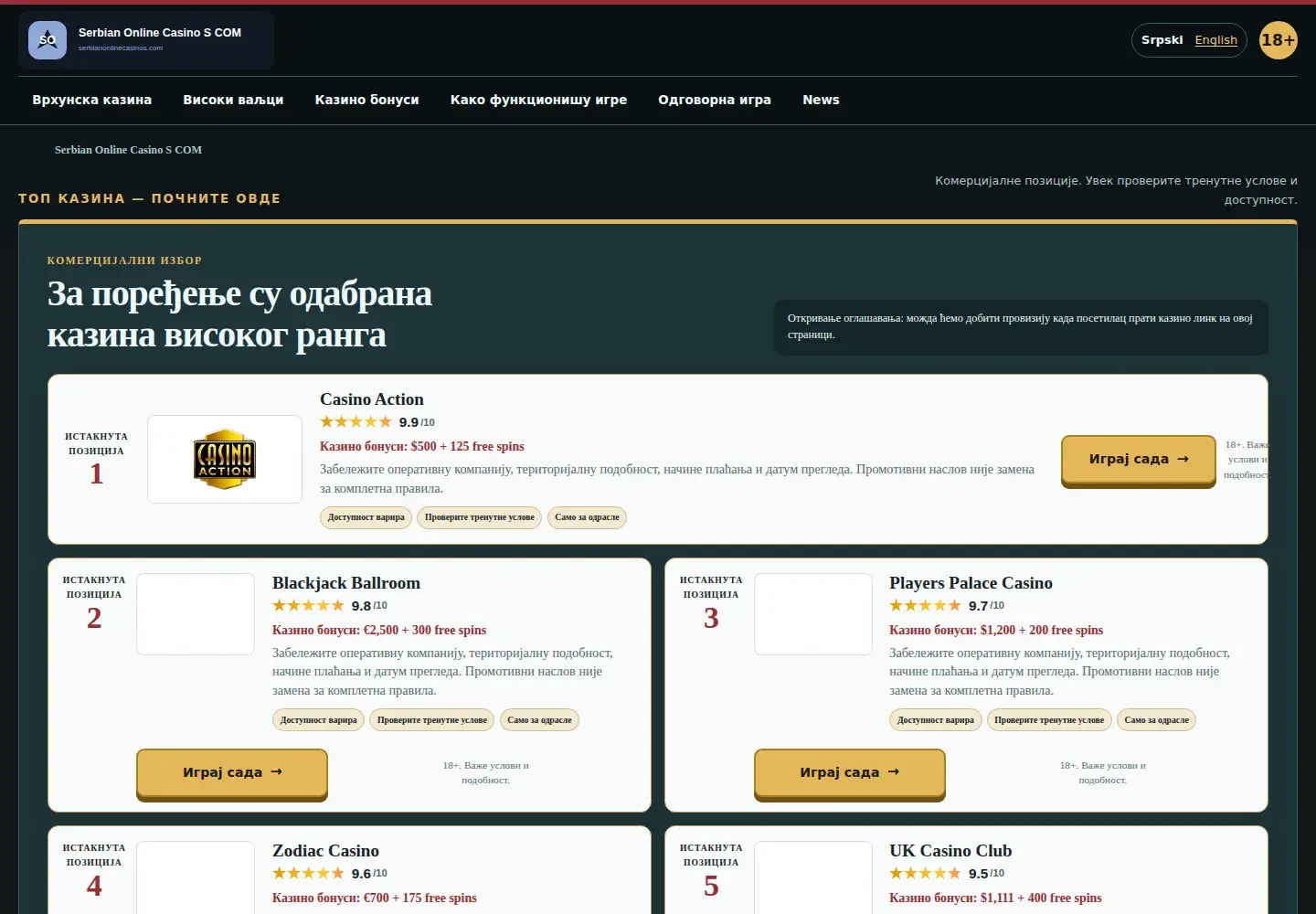Click bonus text €700 + 175 free spins
The width and height of the screenshot is (1316, 914).
coord(420,898)
